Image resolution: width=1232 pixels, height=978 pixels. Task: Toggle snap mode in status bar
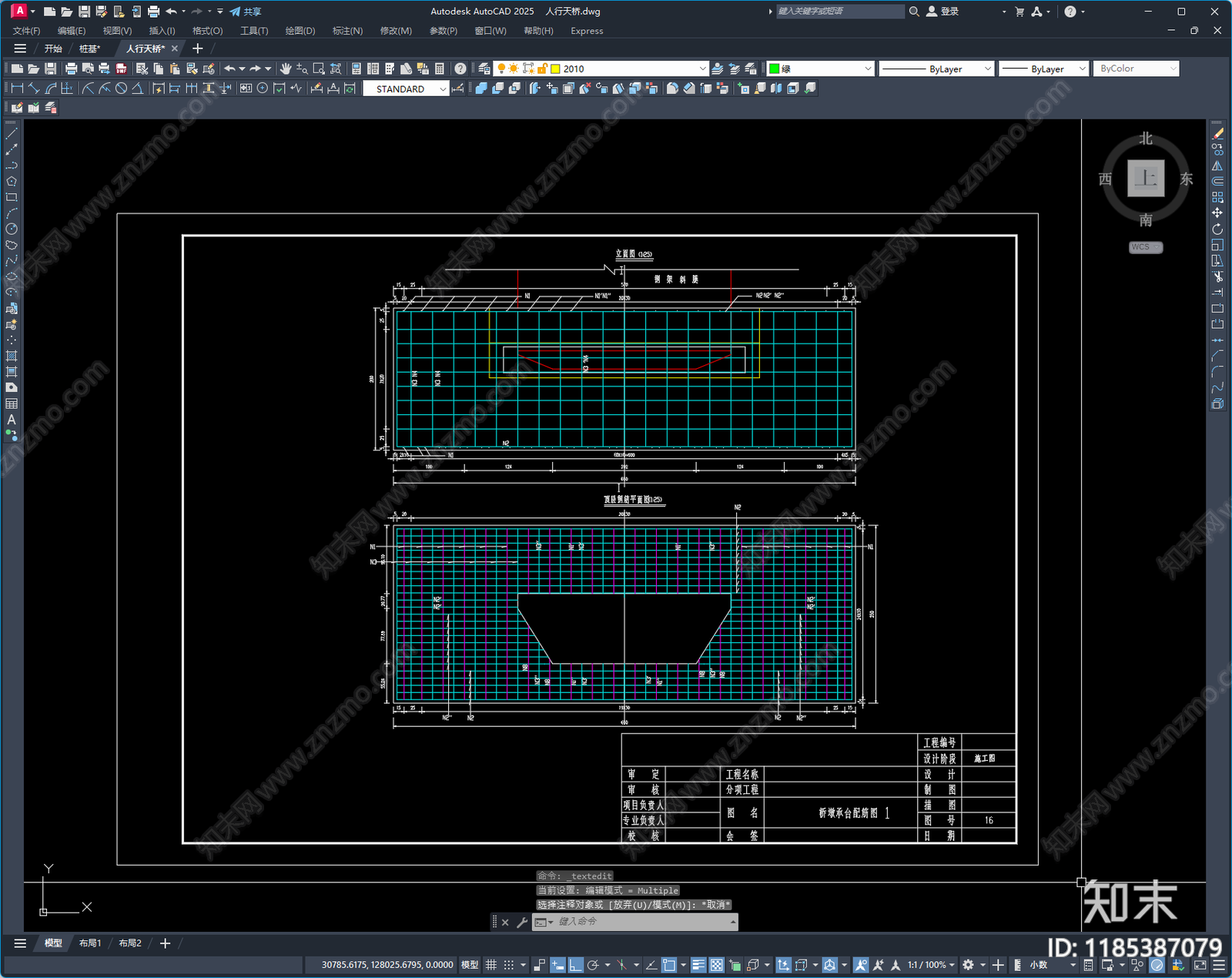pos(509,965)
